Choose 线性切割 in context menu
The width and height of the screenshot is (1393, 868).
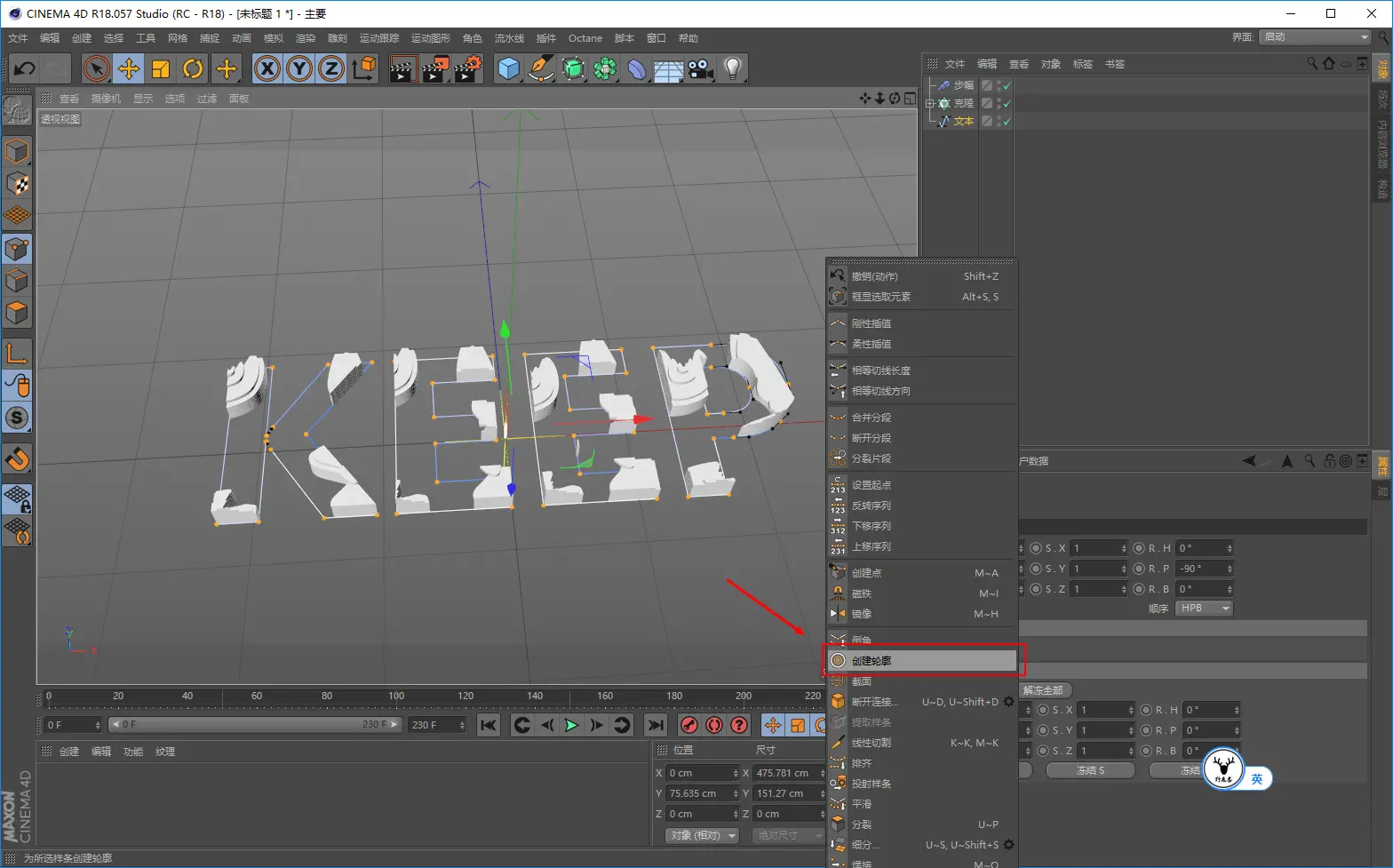point(922,743)
